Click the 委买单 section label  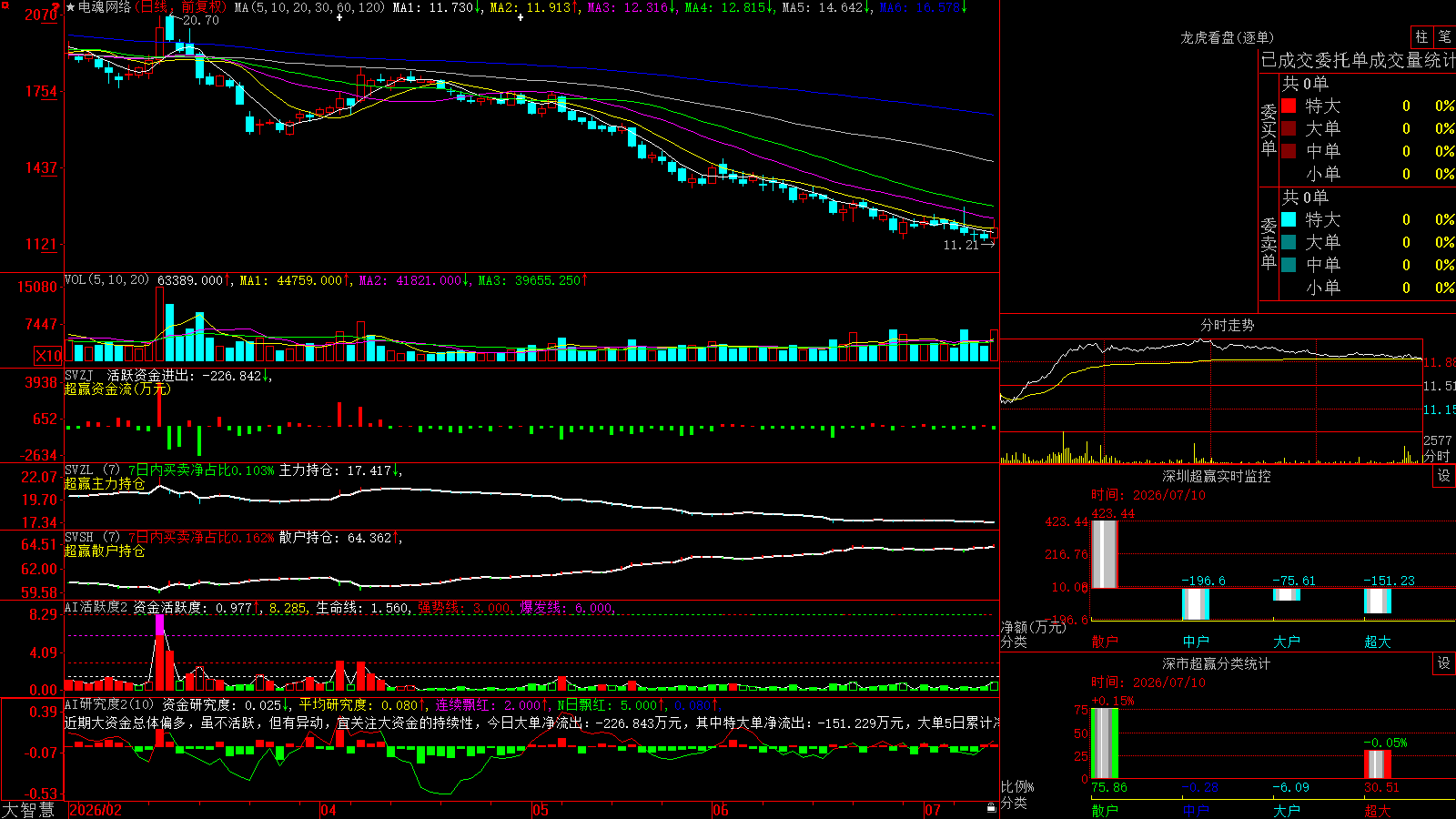[1269, 129]
